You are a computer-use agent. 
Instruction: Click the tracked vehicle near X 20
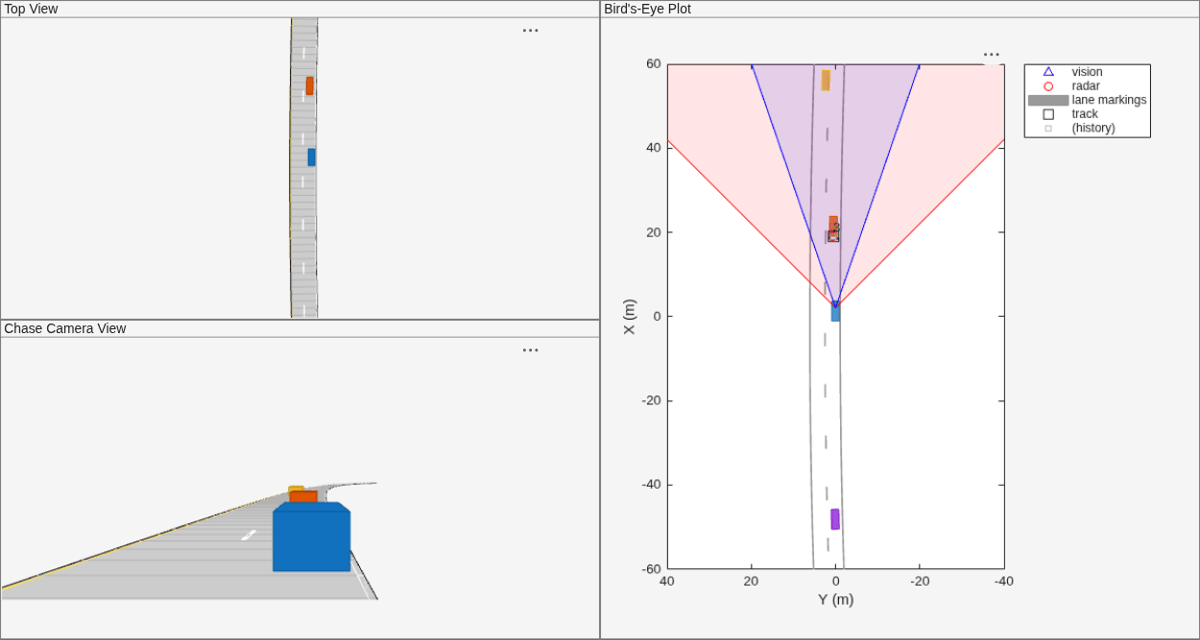tap(833, 229)
